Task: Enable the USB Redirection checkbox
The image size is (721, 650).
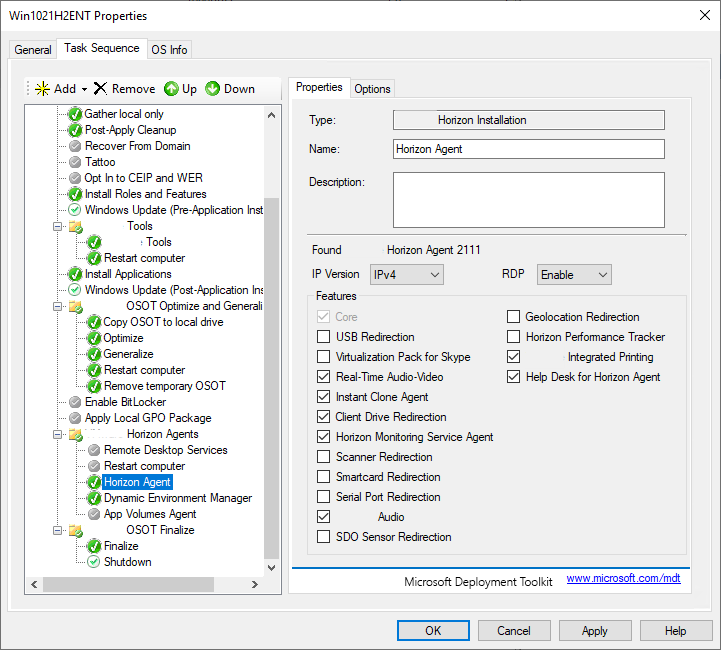Action: pos(323,336)
